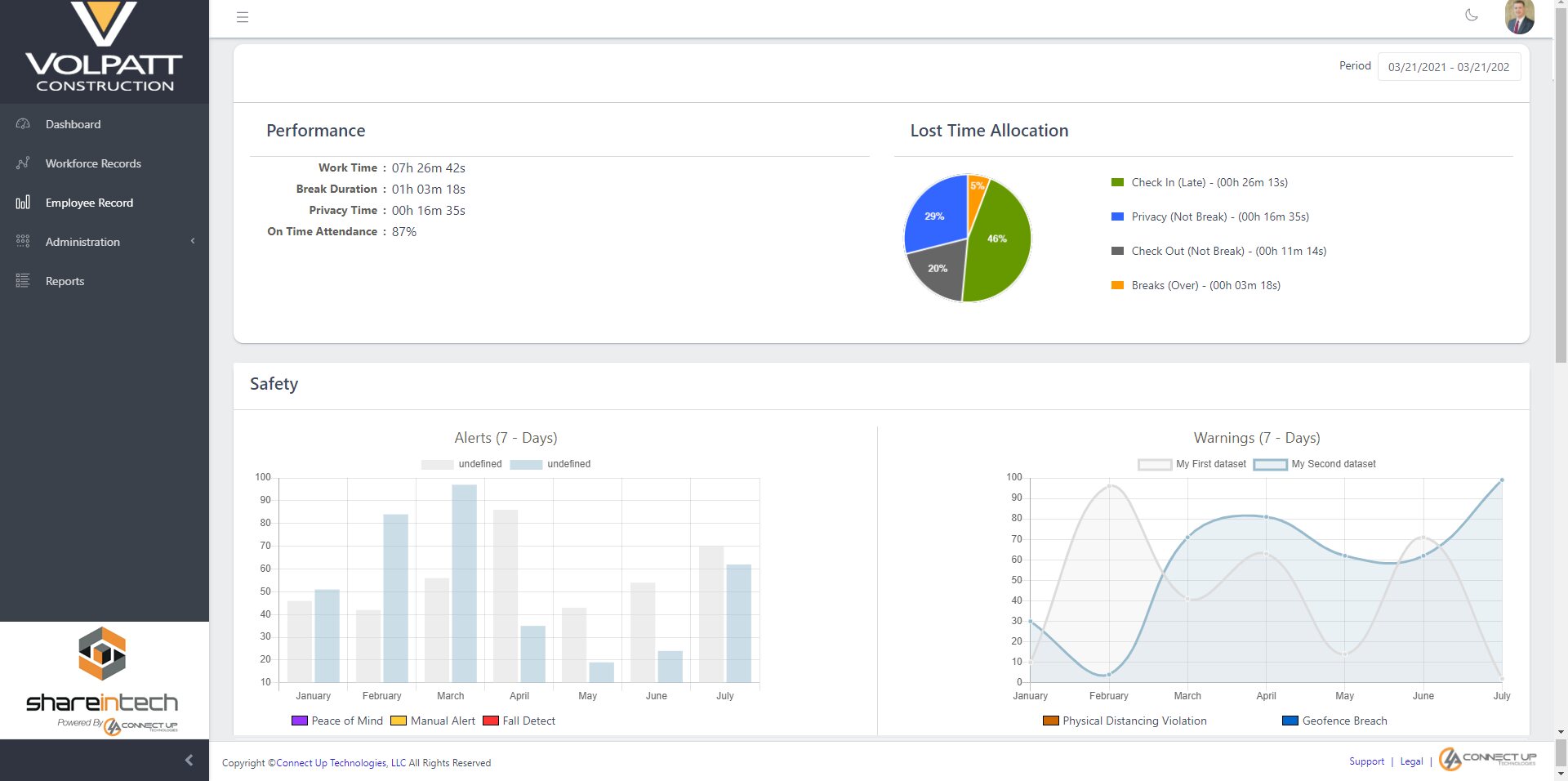Click Work Time 07h 26m 42s value
1568x781 pixels.
coord(429,168)
